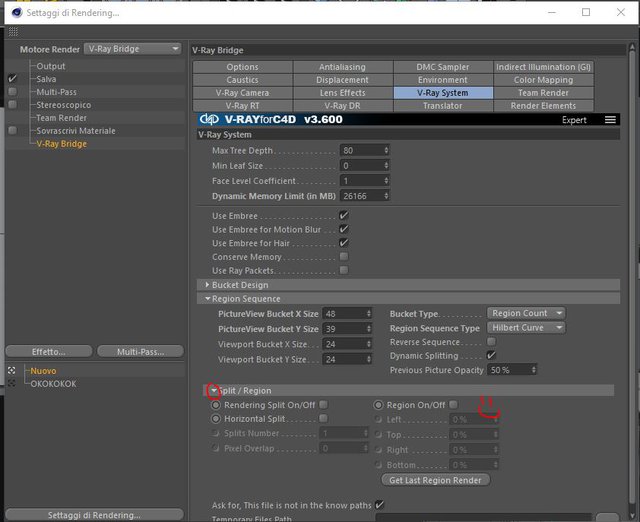Select Team Render in left tree
This screenshot has height=522, width=640.
62,118
